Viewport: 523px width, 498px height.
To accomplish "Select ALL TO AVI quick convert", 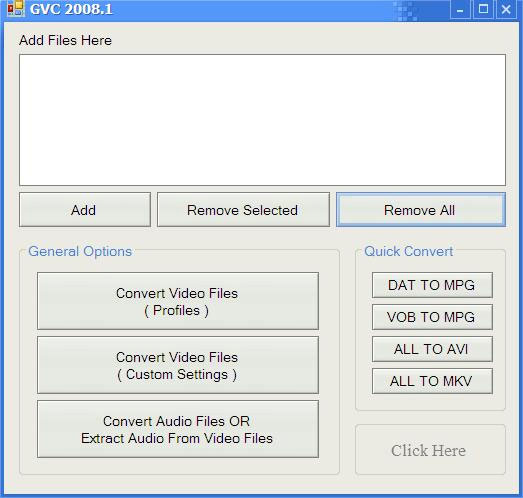I will (432, 349).
